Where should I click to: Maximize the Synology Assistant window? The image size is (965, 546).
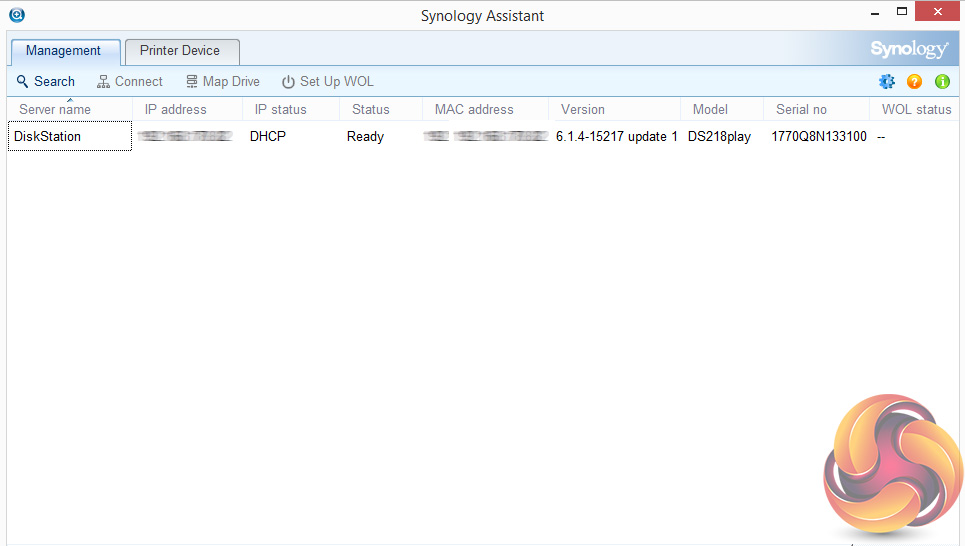point(902,12)
